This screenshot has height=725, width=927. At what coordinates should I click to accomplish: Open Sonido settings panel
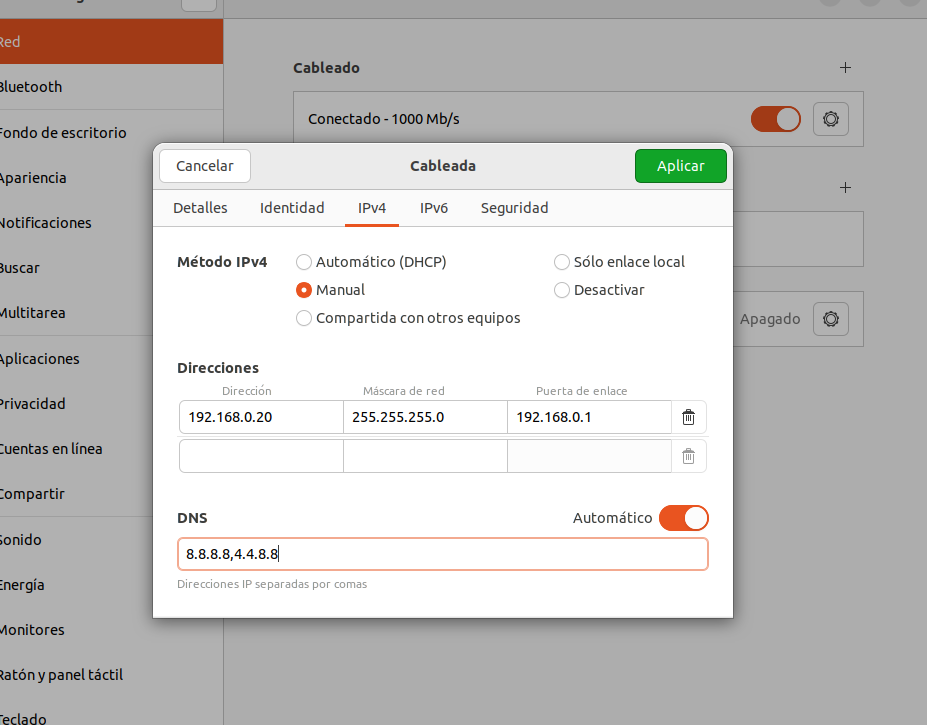[77, 540]
